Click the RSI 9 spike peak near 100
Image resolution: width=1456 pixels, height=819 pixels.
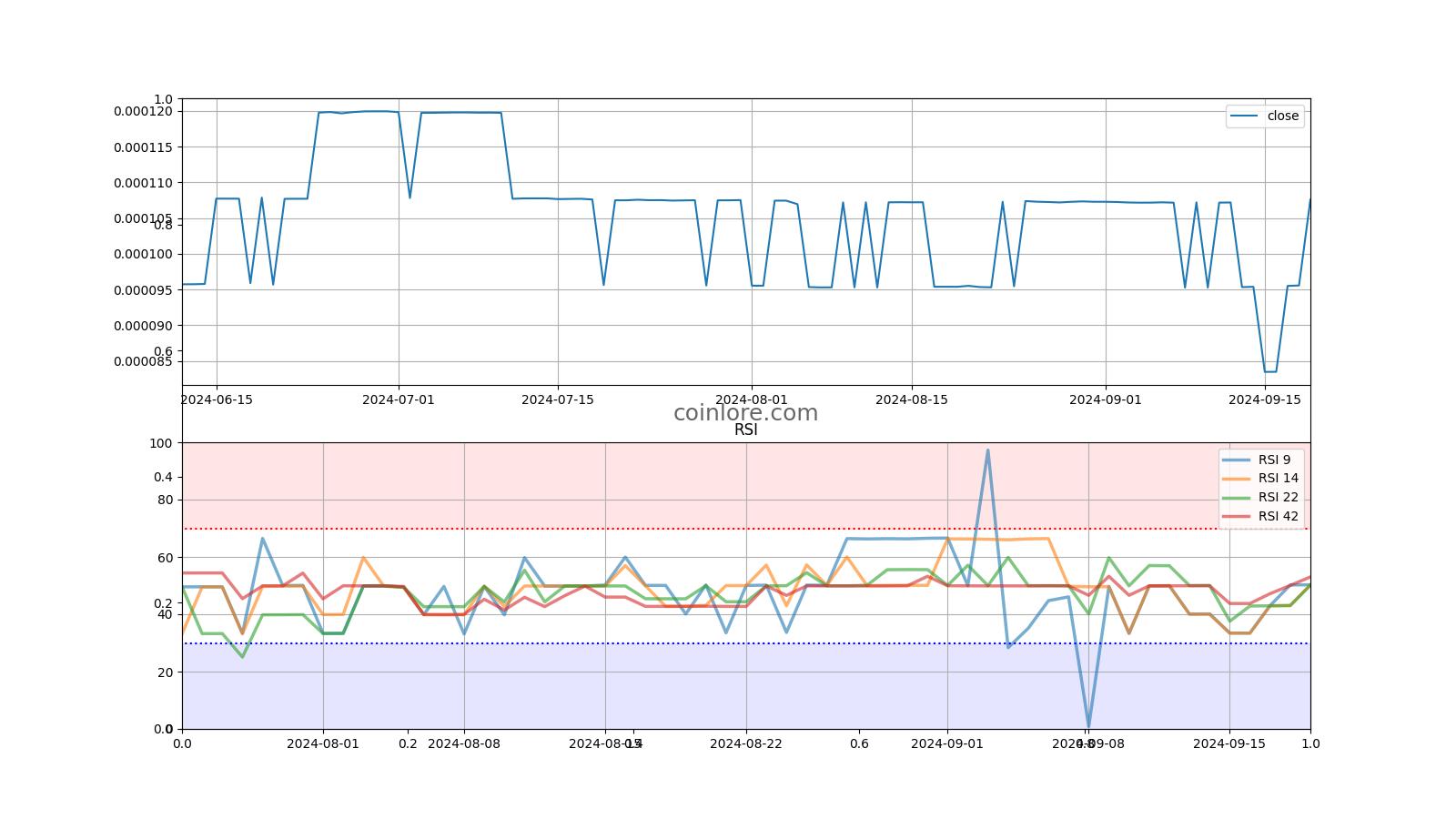coord(987,450)
